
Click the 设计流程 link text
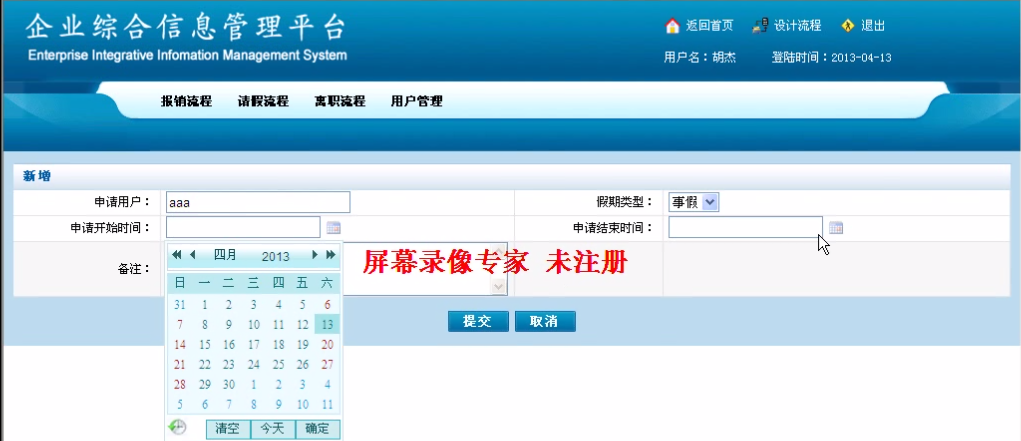(798, 26)
